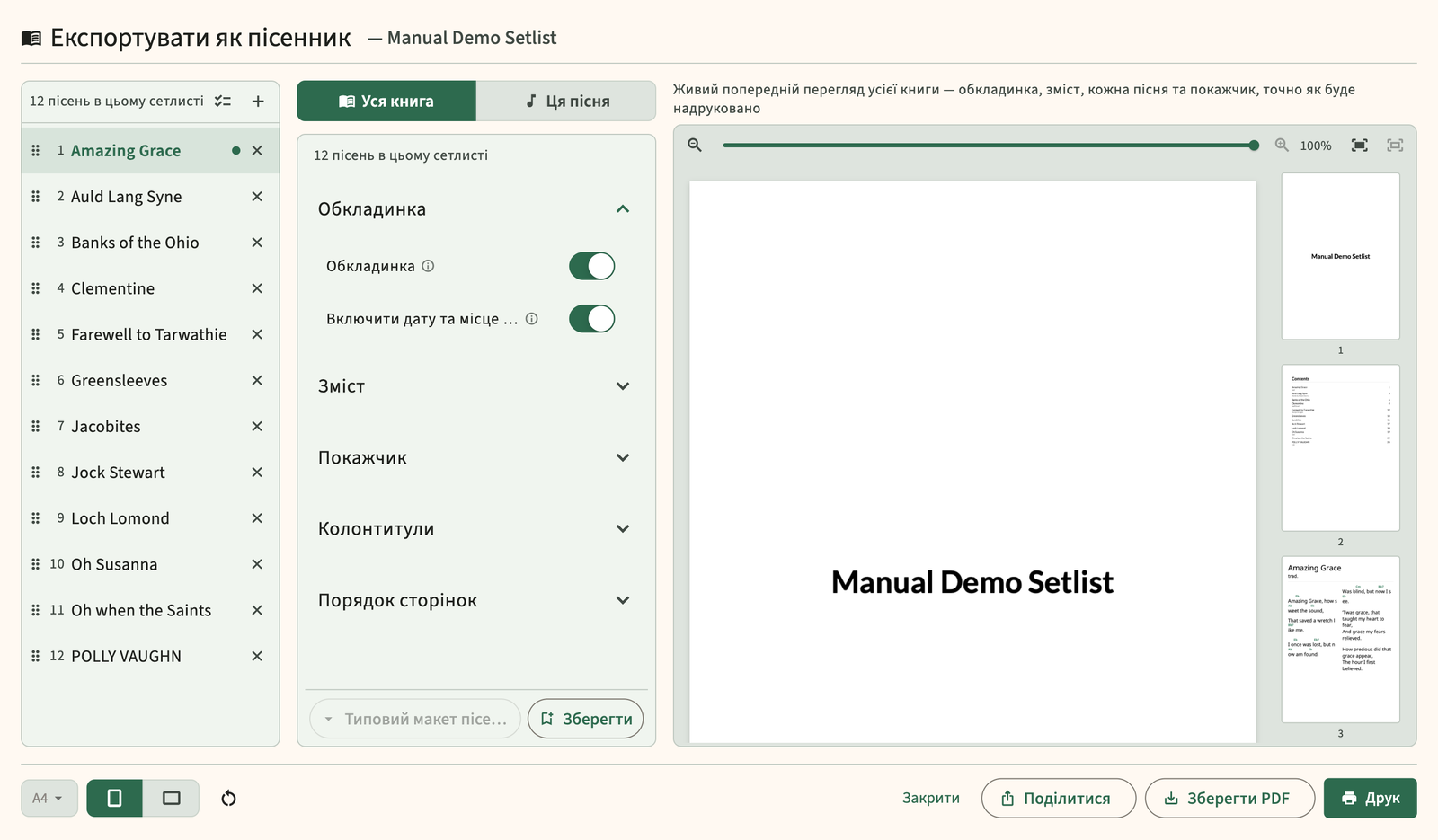The image size is (1438, 840).
Task: Select Farewell to Tarwathie song
Action: click(149, 334)
